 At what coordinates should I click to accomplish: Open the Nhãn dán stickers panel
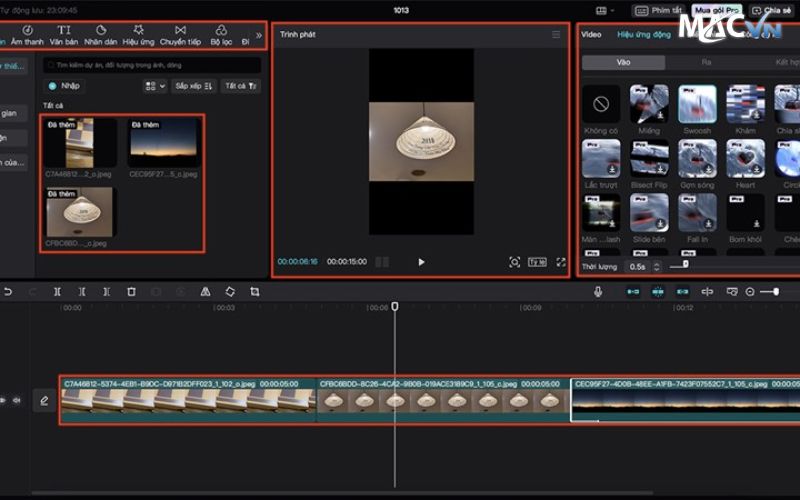pos(101,35)
